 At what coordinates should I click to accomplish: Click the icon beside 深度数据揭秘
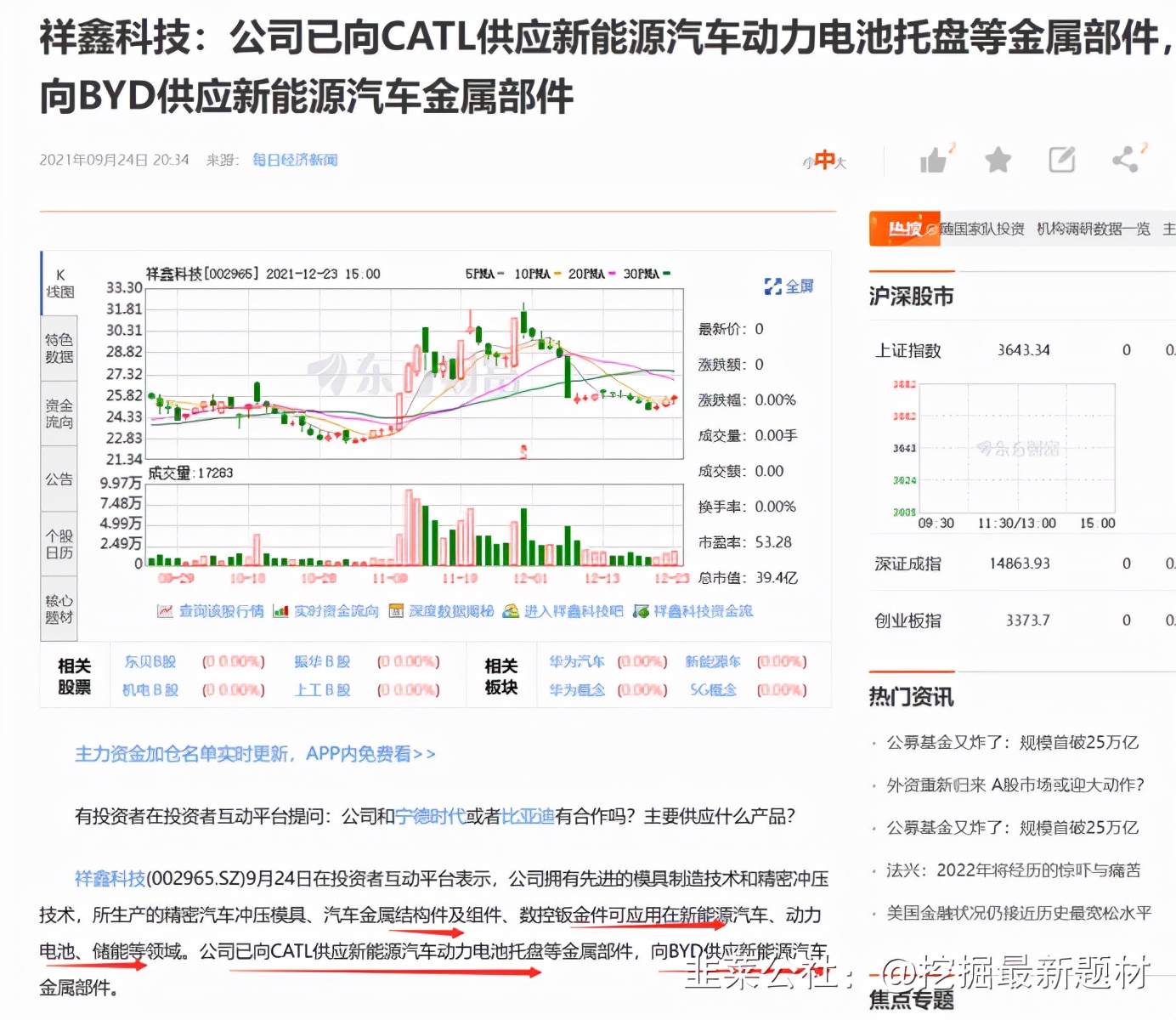coord(396,611)
